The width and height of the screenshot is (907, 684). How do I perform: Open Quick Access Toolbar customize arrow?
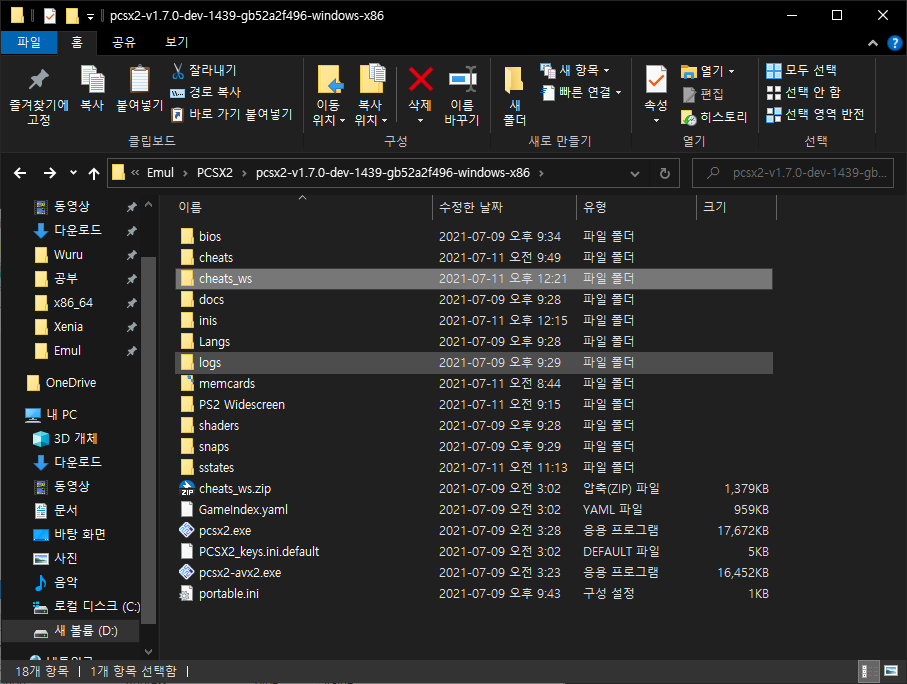90,17
